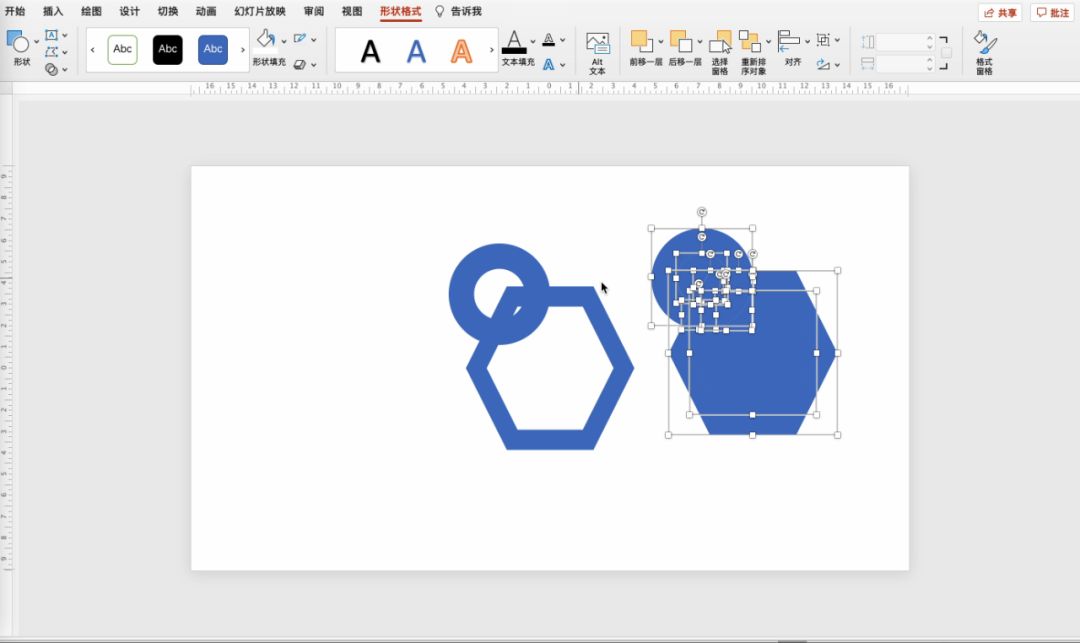
Task: Click the 形状填充 paint bucket icon
Action: point(266,40)
